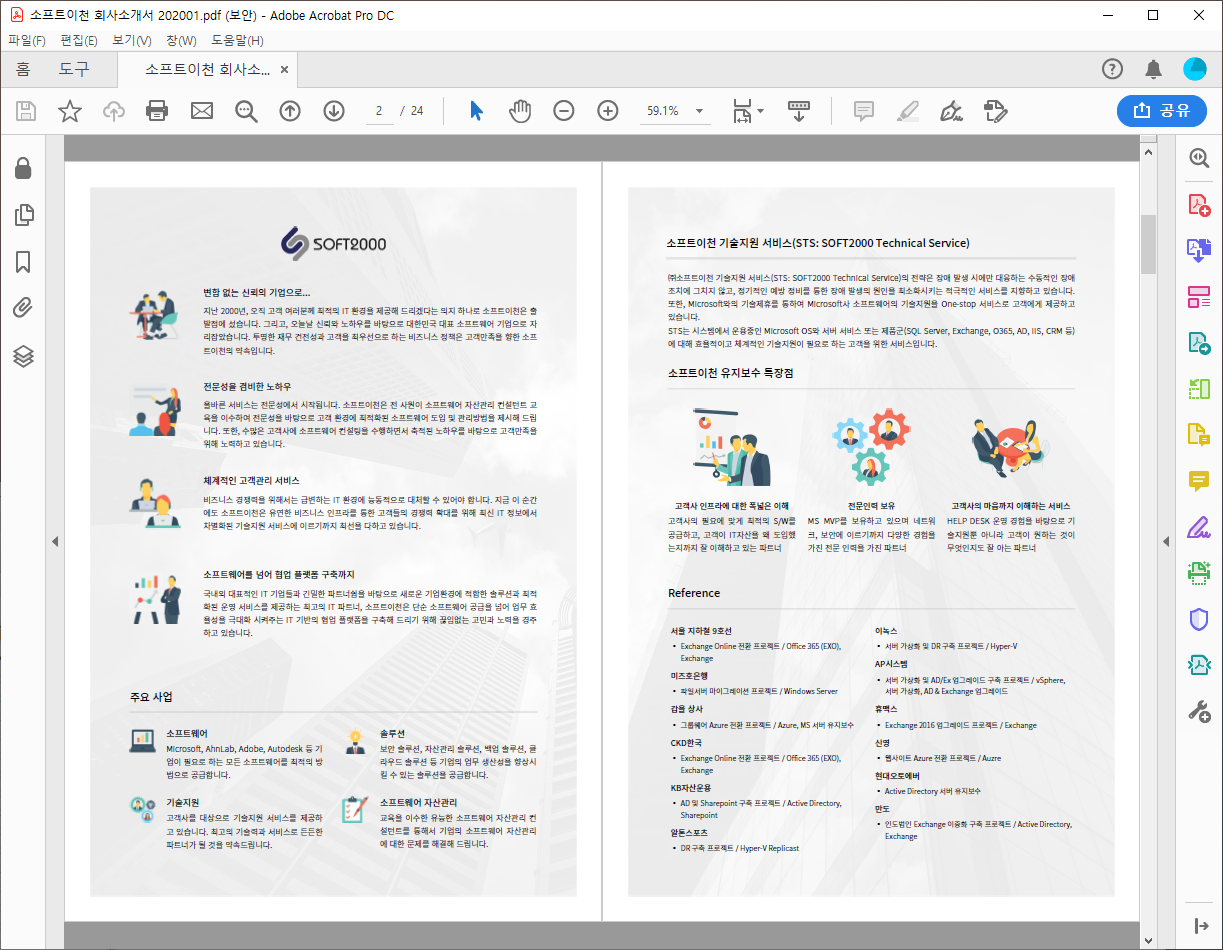Click the page number input field

[379, 111]
